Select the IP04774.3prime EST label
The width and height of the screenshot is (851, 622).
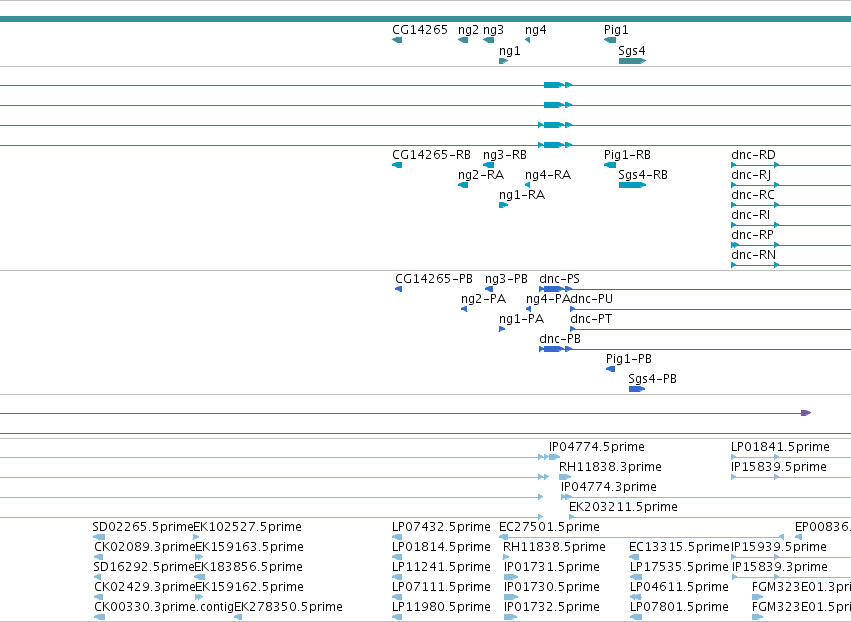(x=608, y=487)
